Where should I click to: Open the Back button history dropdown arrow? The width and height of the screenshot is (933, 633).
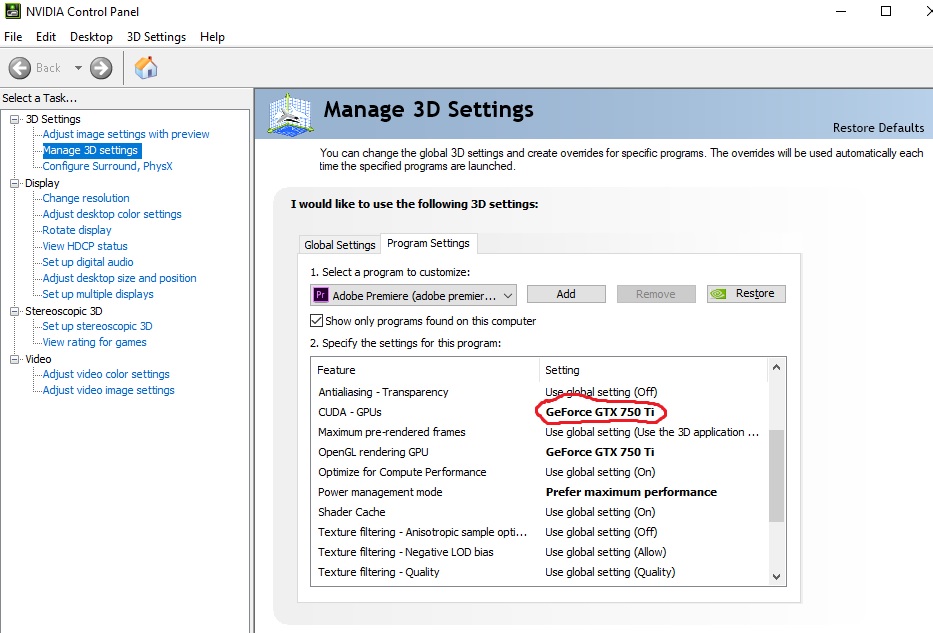tap(78, 68)
